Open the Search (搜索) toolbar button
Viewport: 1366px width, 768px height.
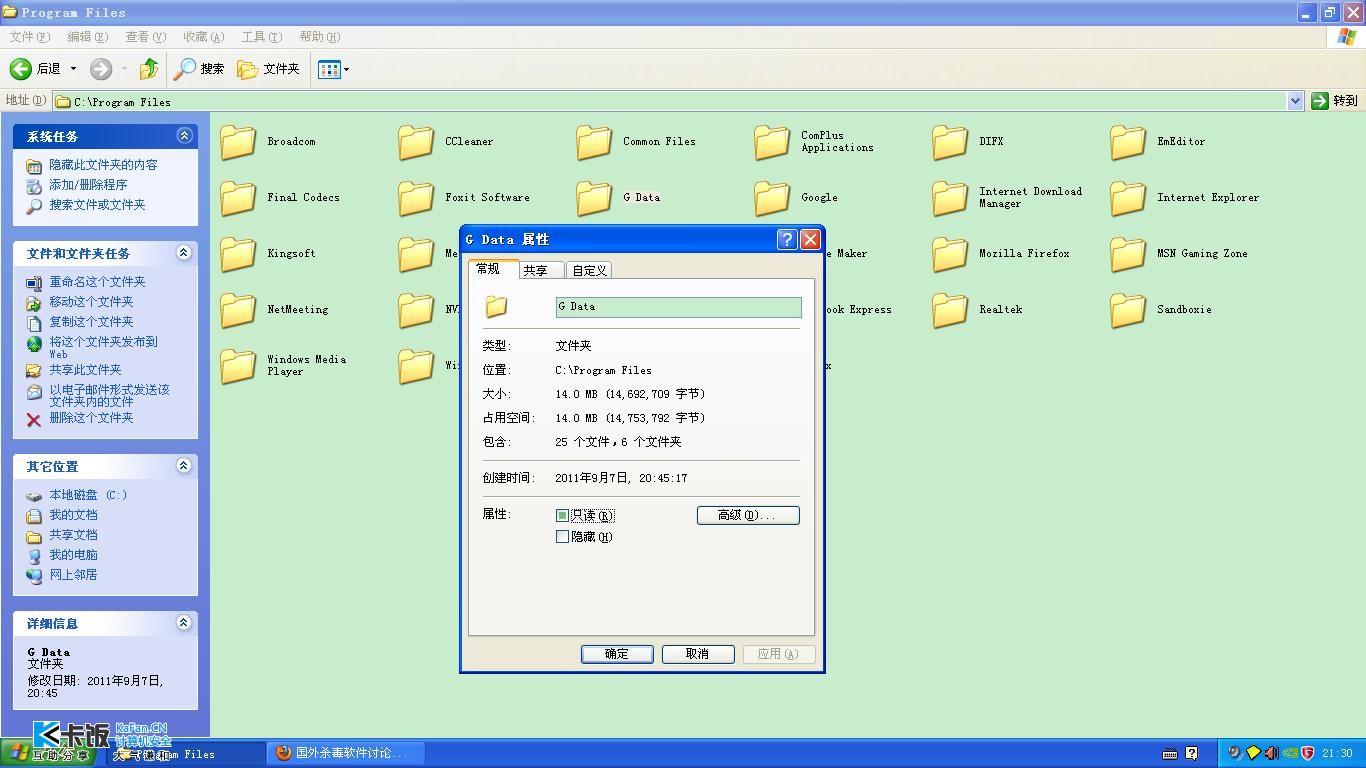point(199,69)
